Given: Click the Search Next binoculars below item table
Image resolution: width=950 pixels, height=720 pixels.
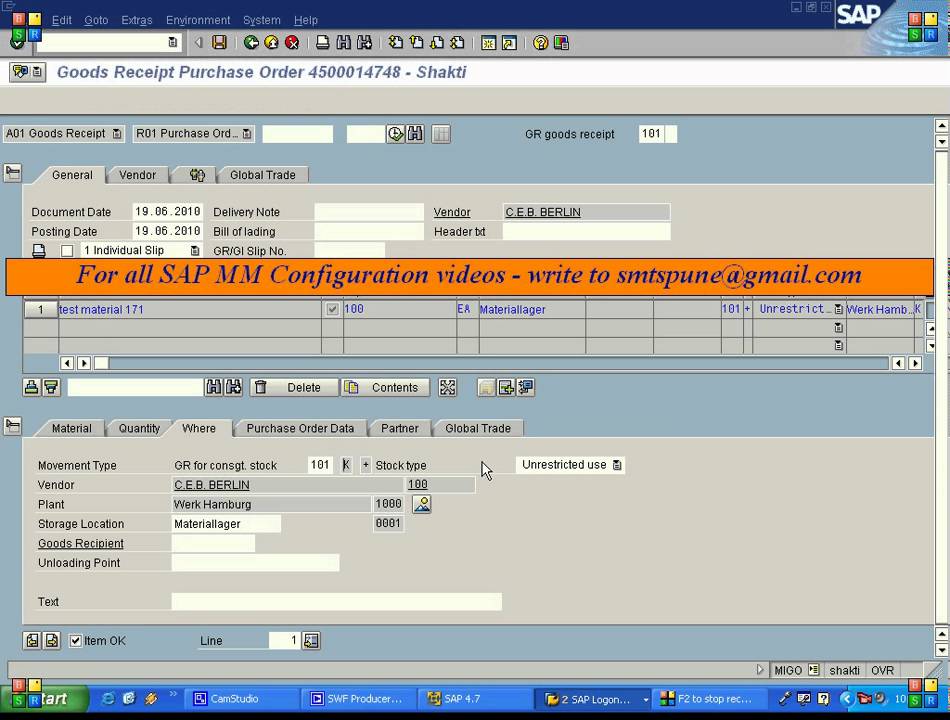Looking at the screenshot, I should (233, 387).
